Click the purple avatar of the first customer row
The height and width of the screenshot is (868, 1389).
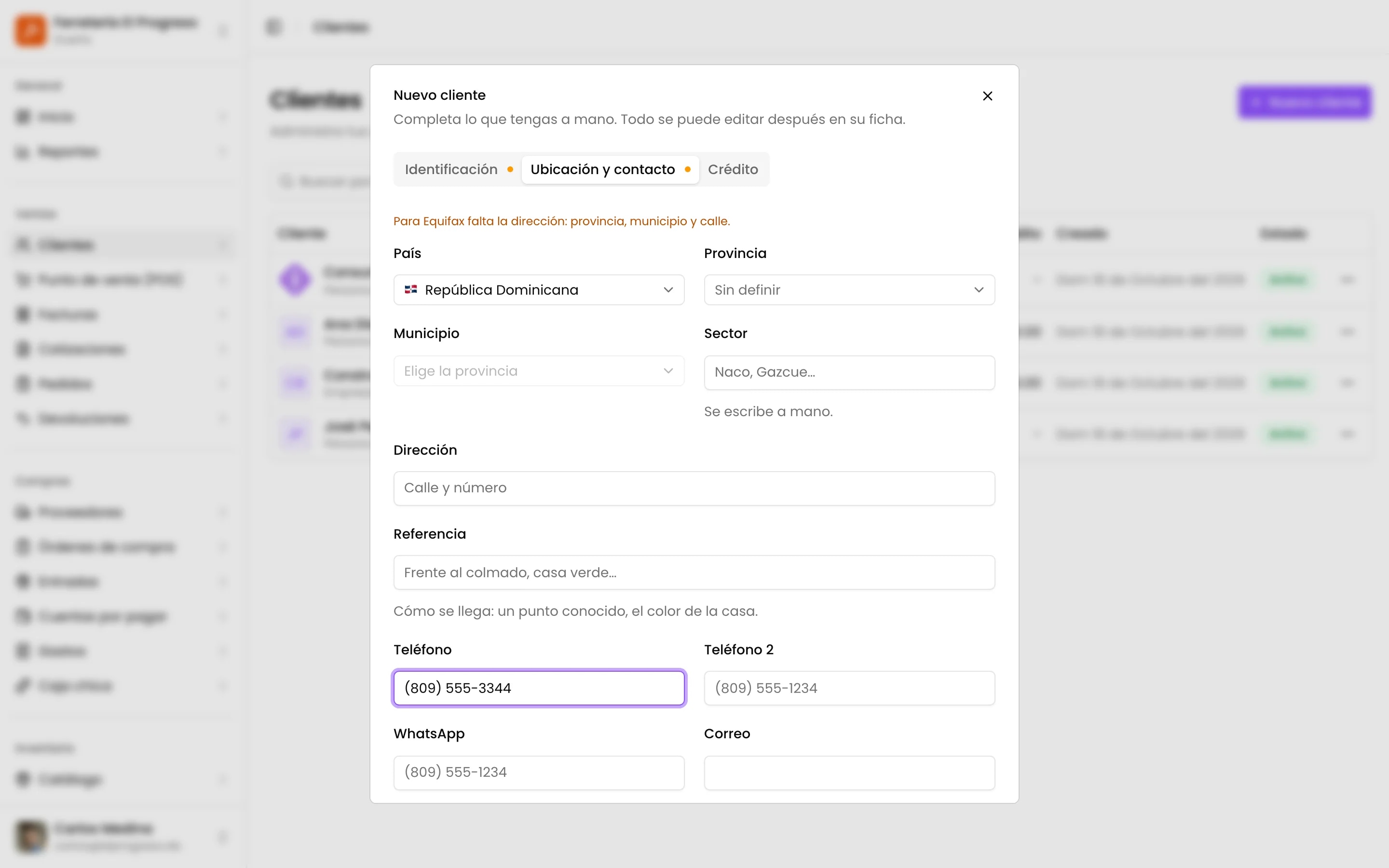point(295,280)
